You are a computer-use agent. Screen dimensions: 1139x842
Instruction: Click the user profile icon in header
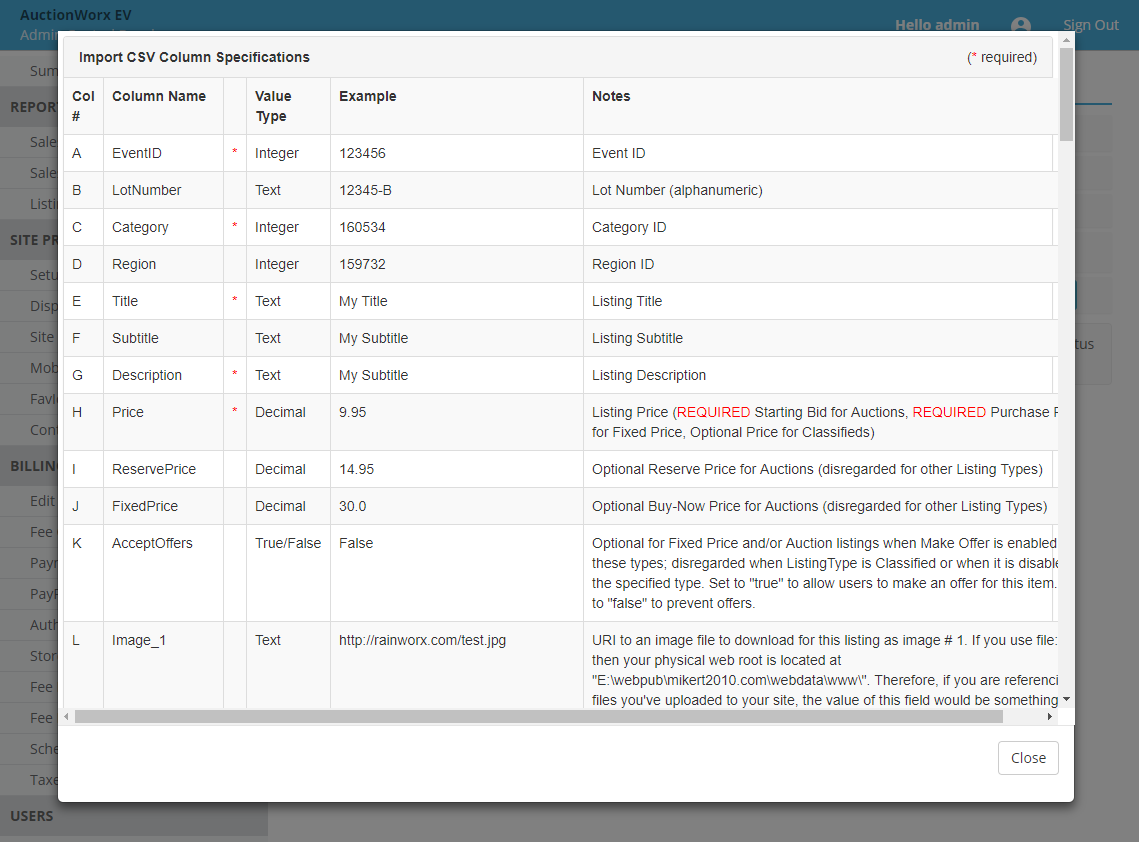tap(1021, 25)
